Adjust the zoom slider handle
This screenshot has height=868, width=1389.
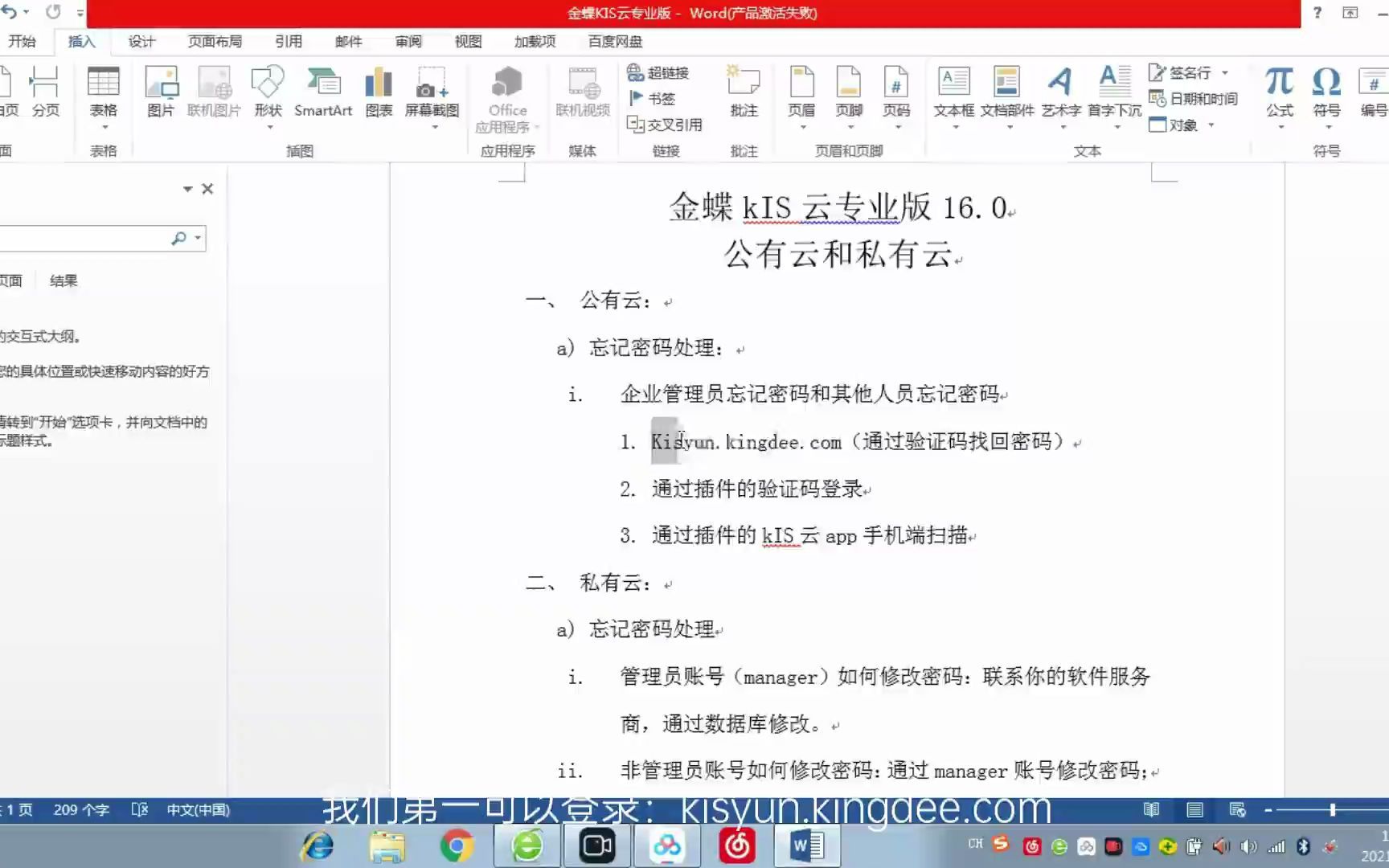(x=1333, y=810)
